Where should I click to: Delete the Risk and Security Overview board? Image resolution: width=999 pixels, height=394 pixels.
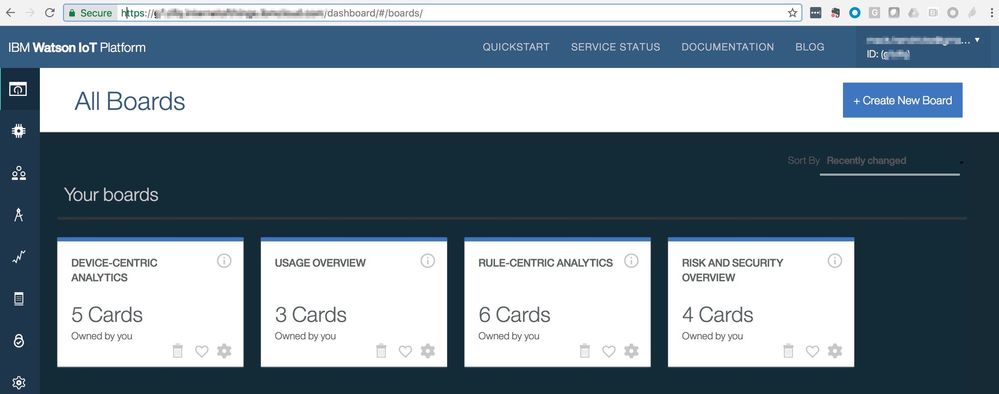click(x=788, y=351)
